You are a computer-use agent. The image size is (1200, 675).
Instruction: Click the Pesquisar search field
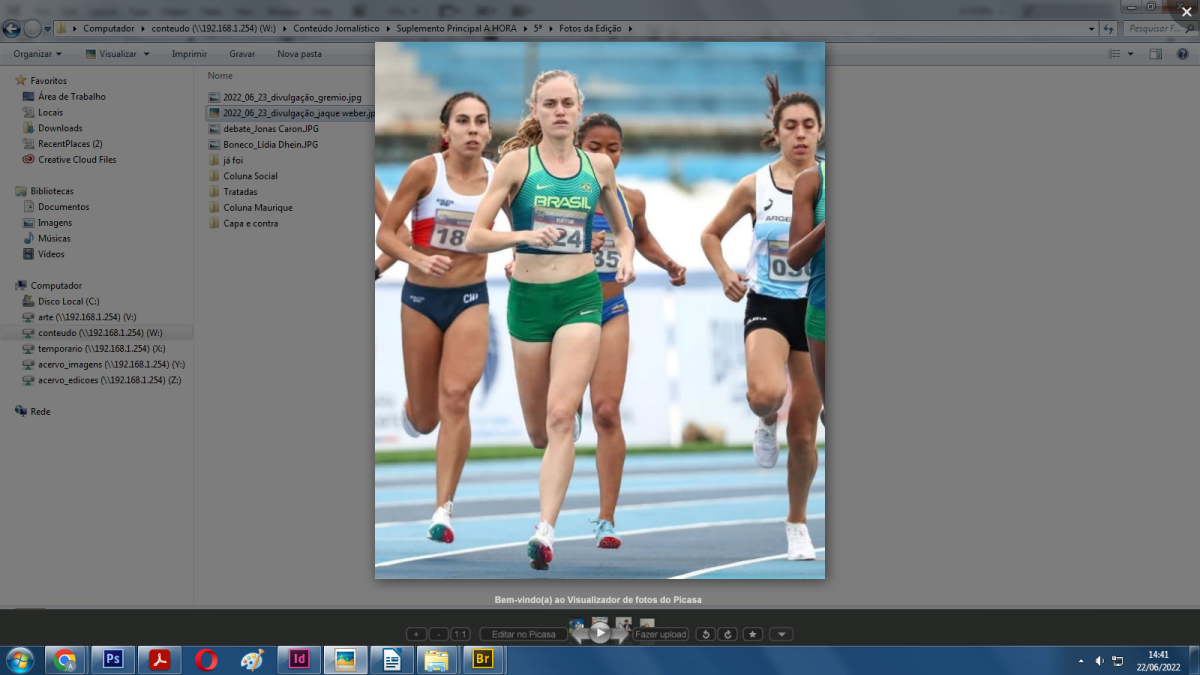1160,29
